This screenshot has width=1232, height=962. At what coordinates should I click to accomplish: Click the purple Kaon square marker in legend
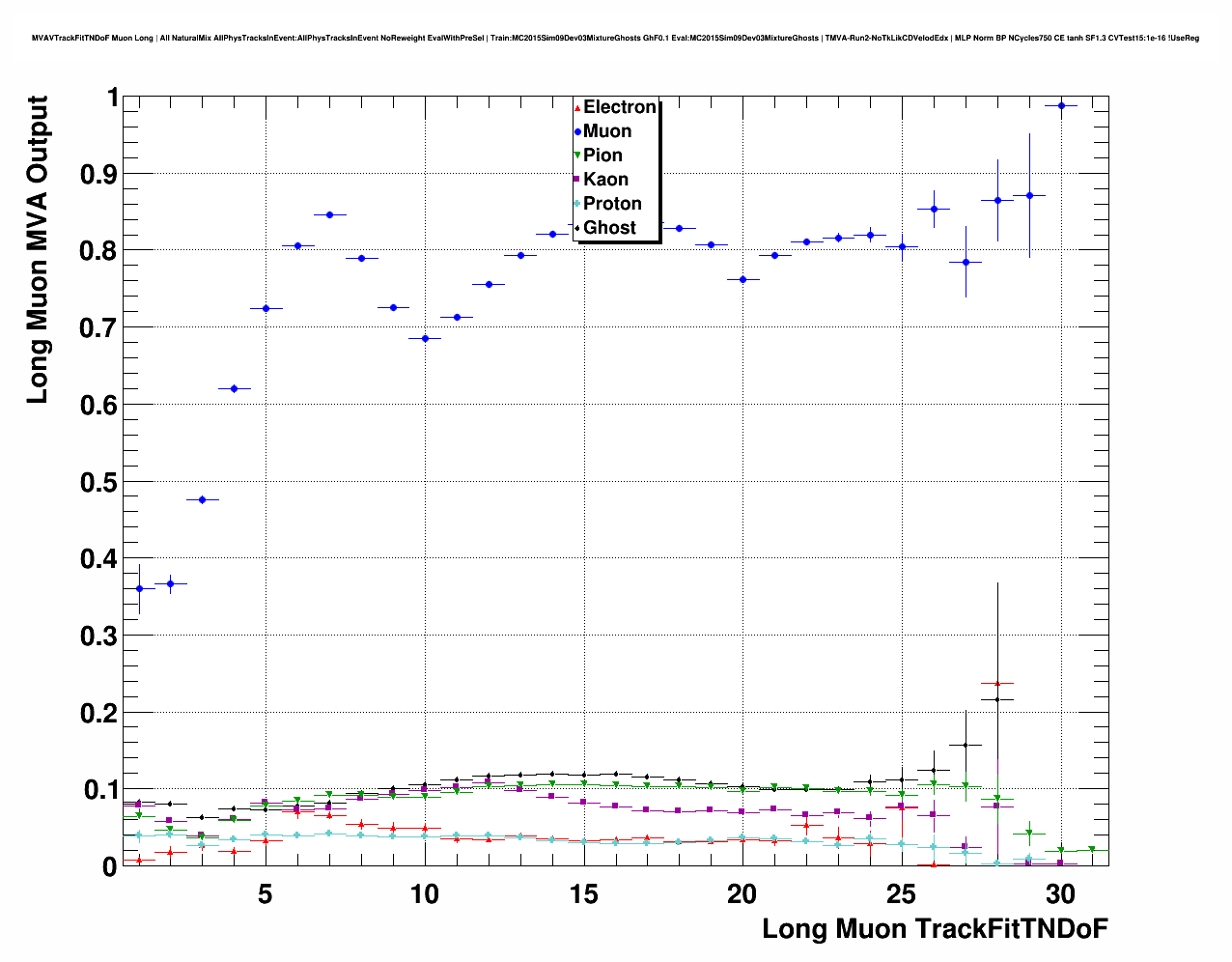tap(577, 180)
